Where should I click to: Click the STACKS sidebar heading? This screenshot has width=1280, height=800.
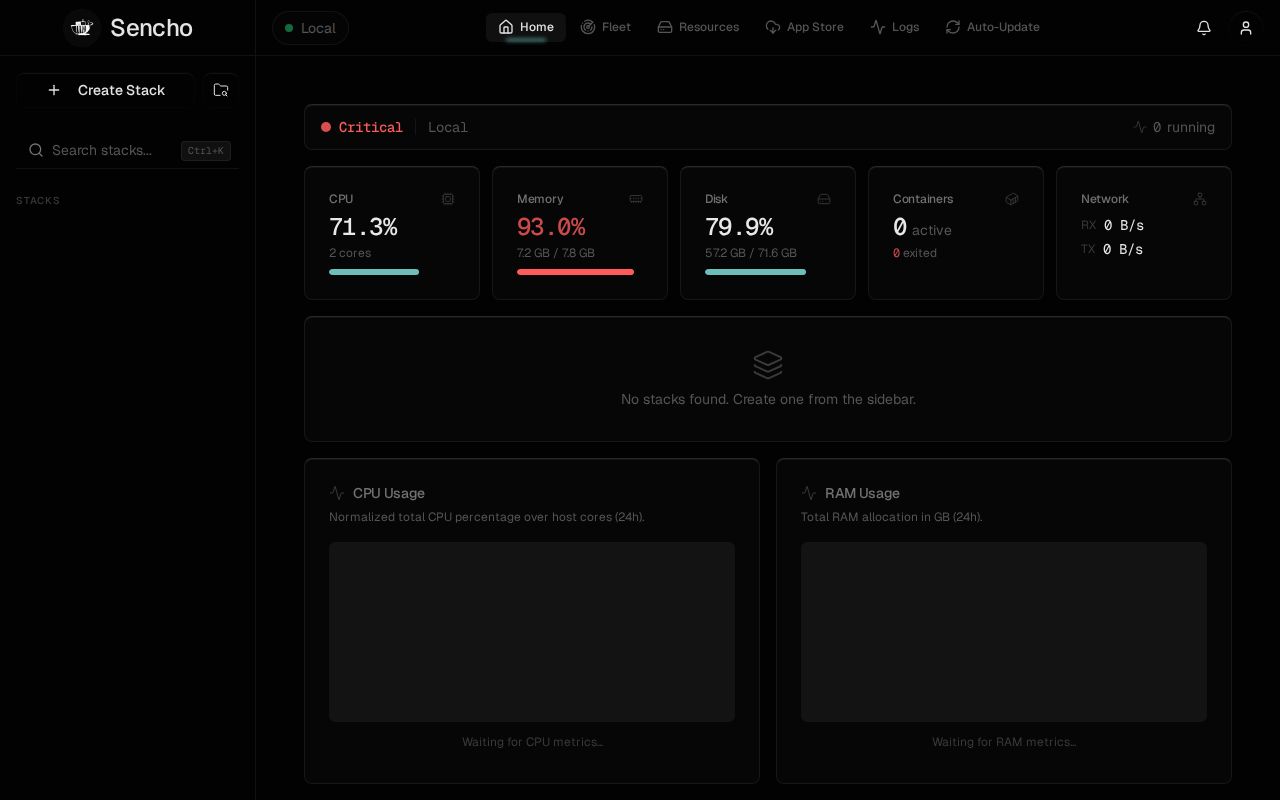click(x=38, y=201)
